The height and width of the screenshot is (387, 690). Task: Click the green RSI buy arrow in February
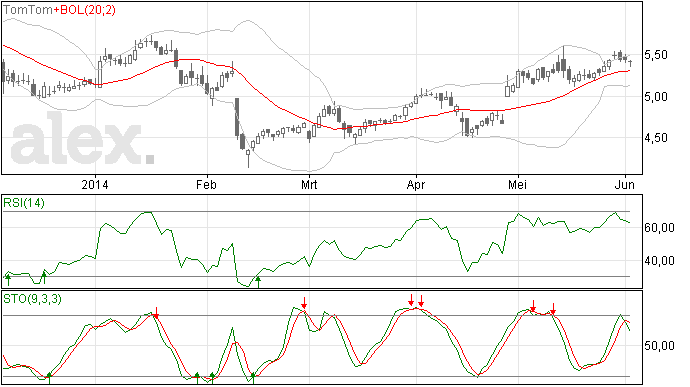coord(258,282)
